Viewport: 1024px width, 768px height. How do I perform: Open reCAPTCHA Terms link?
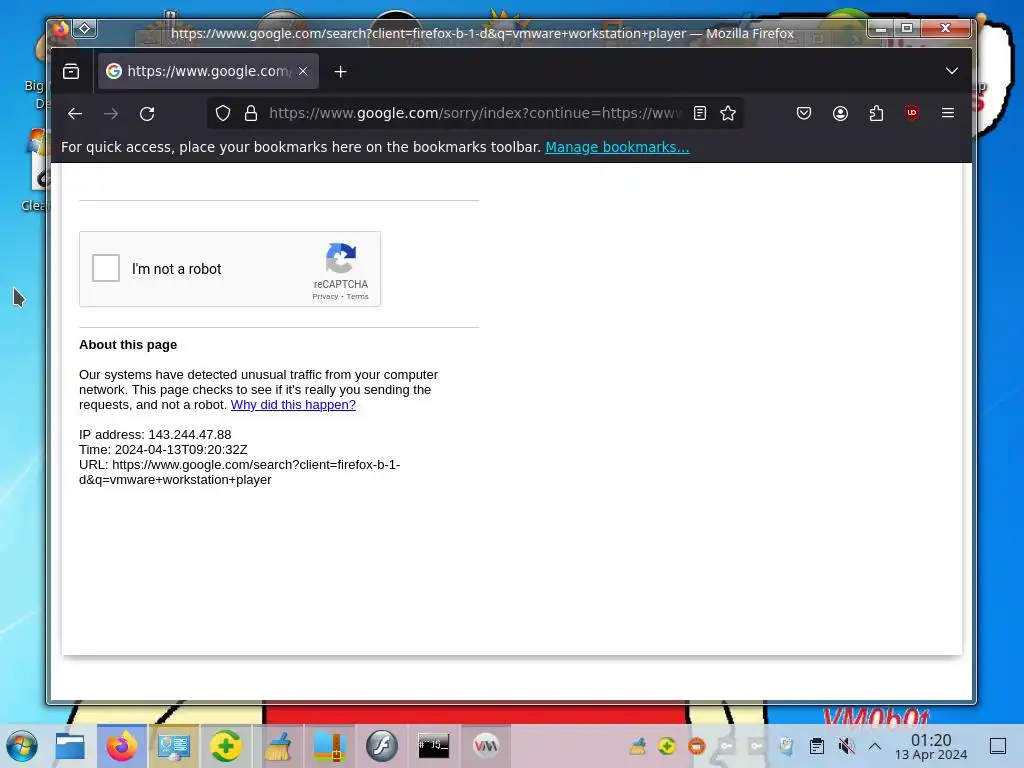pyautogui.click(x=357, y=296)
